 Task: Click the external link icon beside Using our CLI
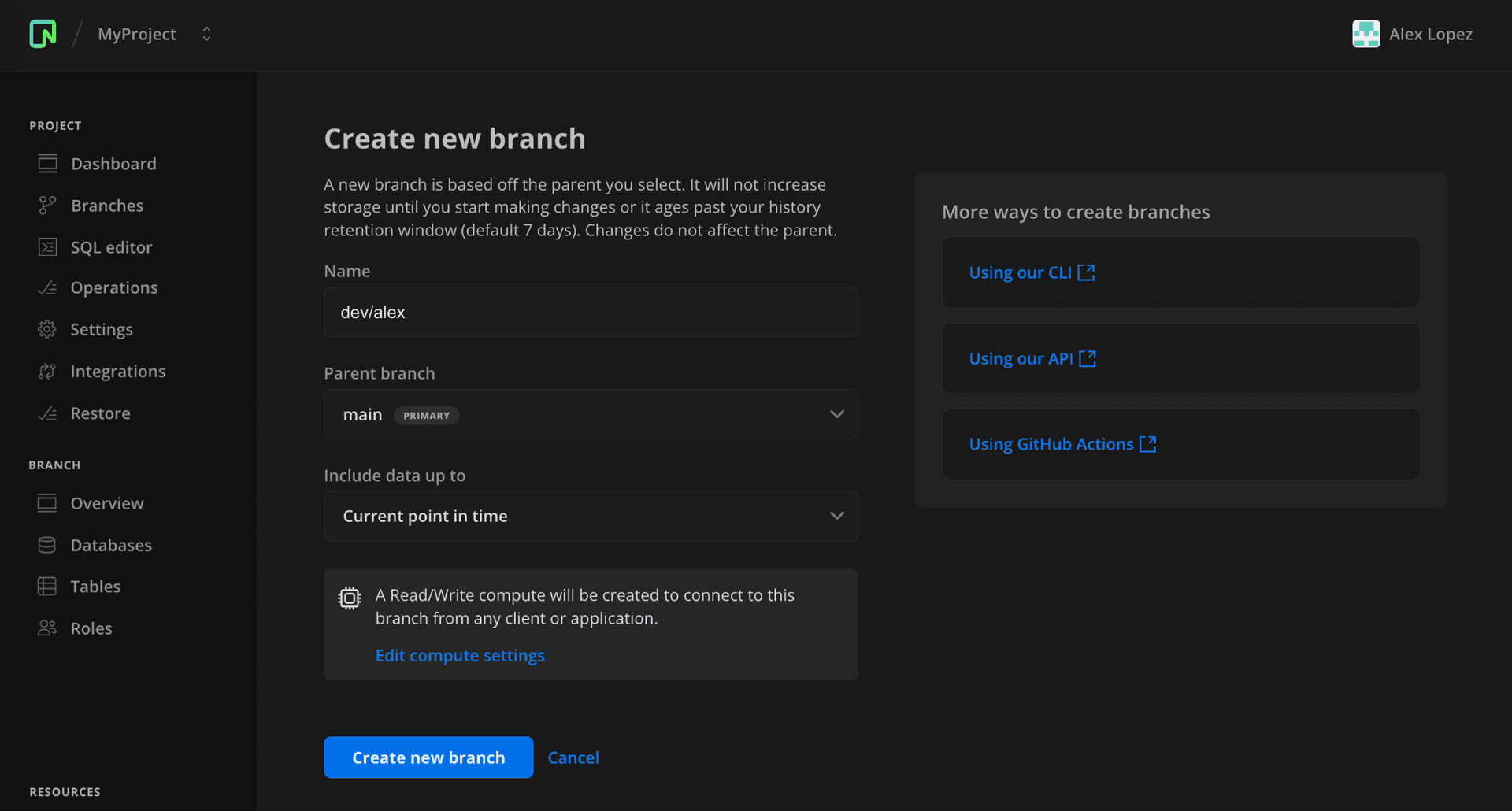tap(1087, 272)
